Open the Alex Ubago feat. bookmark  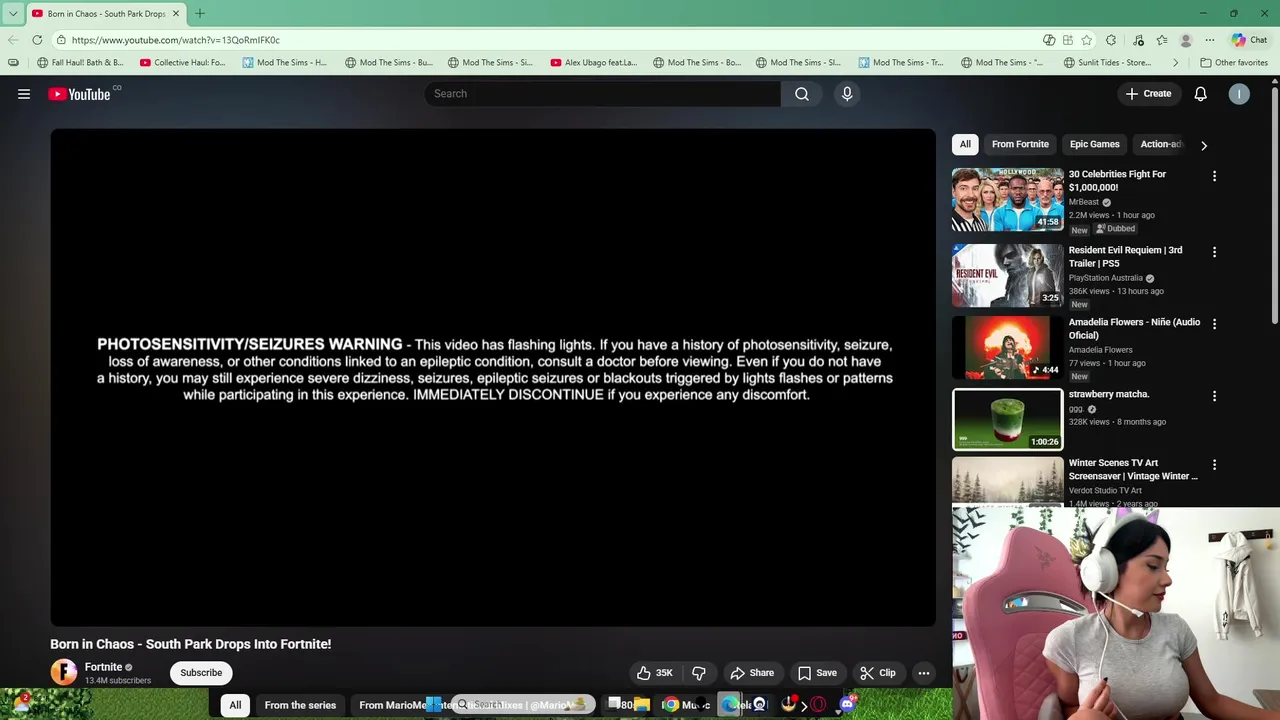click(594, 62)
